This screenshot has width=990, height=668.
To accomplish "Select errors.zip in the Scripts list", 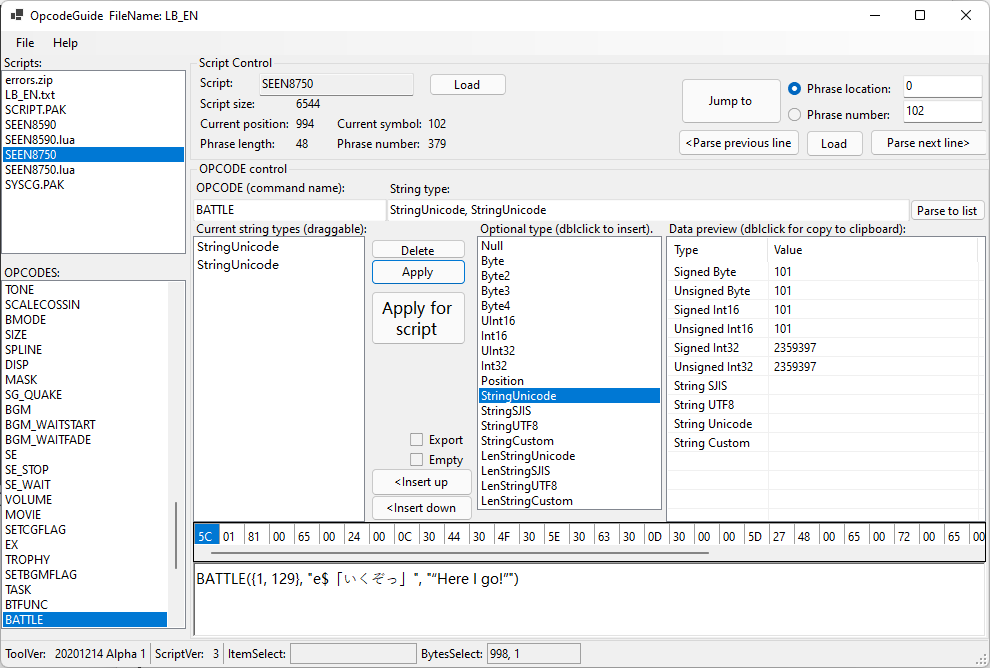I will 93,80.
